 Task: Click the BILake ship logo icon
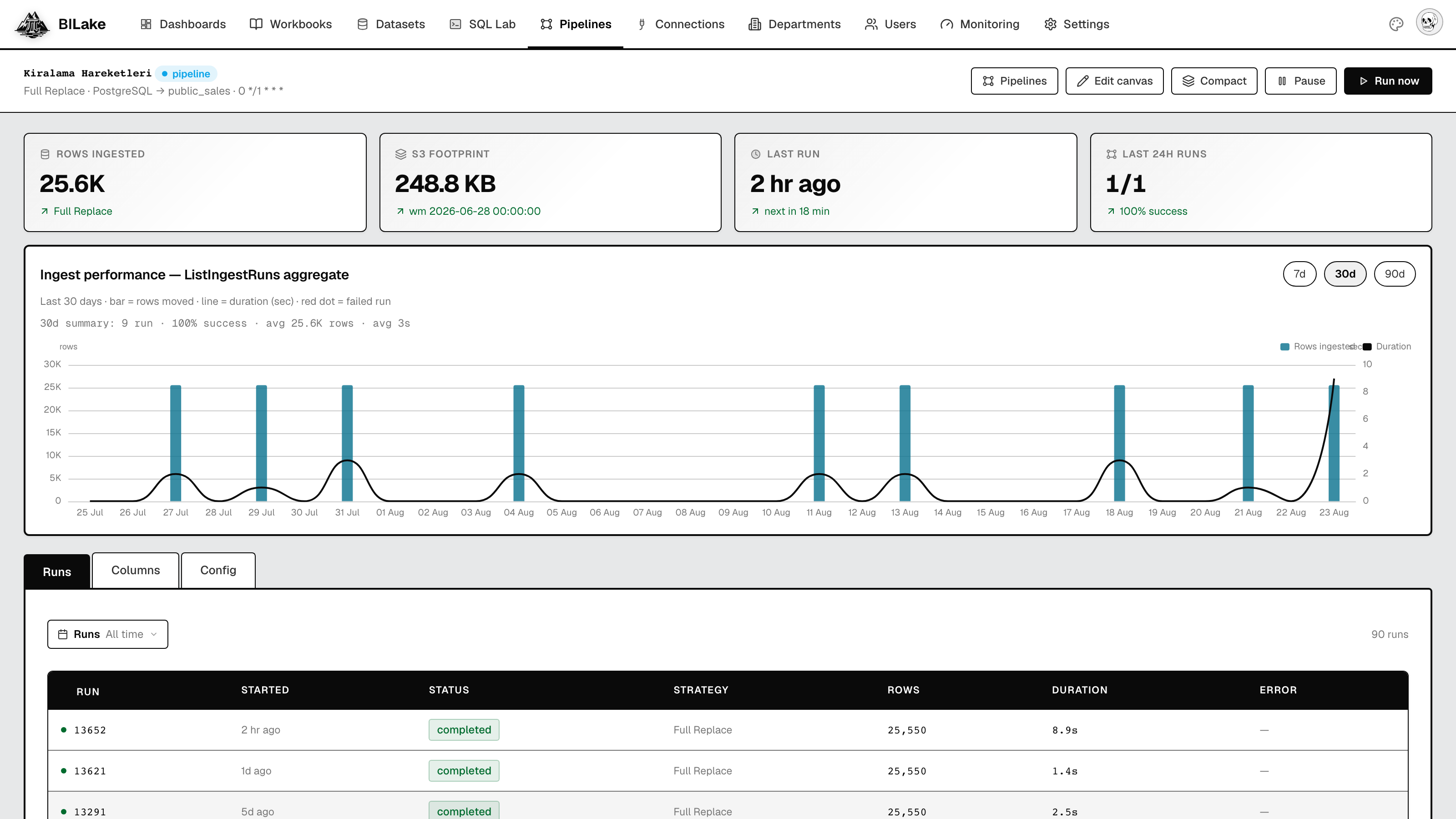click(32, 24)
